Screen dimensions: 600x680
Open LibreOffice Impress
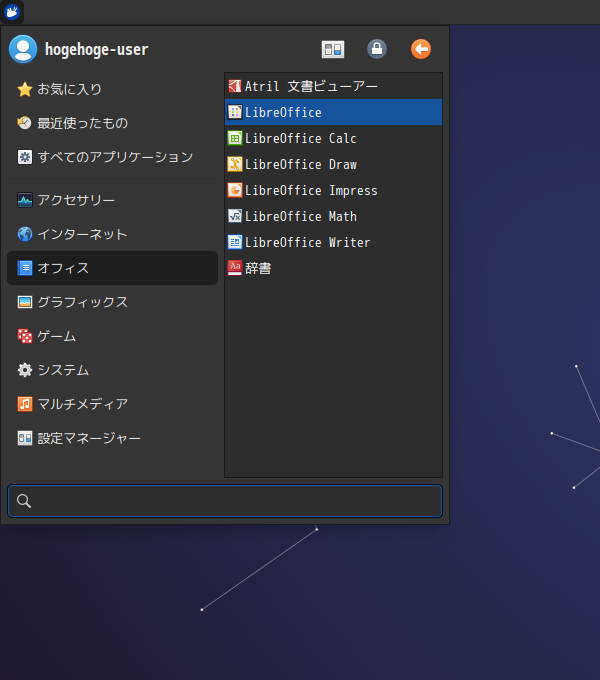coord(333,190)
